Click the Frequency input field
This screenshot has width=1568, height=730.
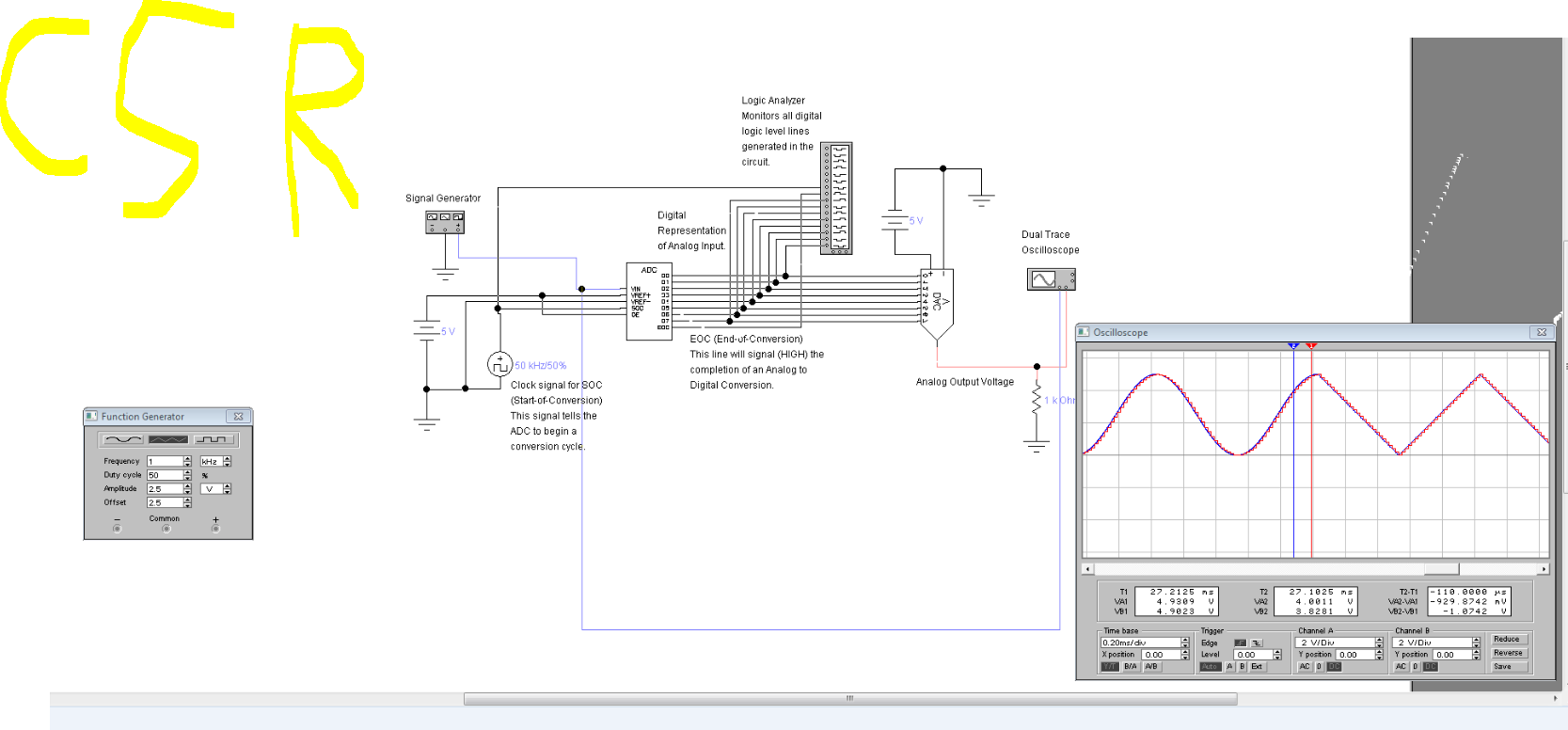(x=165, y=461)
